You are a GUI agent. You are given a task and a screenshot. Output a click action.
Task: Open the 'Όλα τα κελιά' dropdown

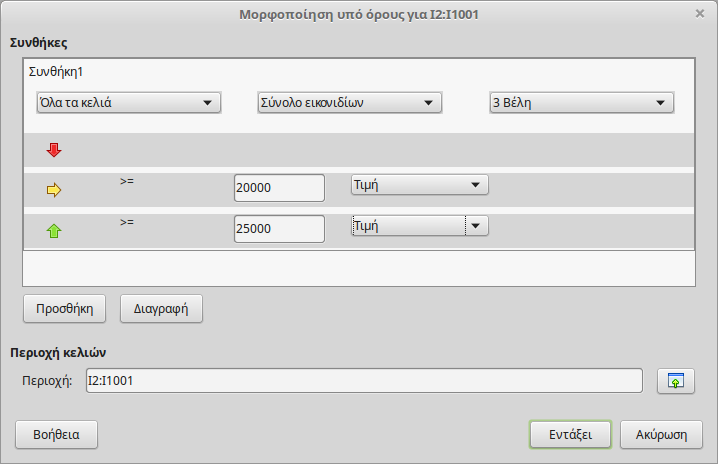[126, 102]
